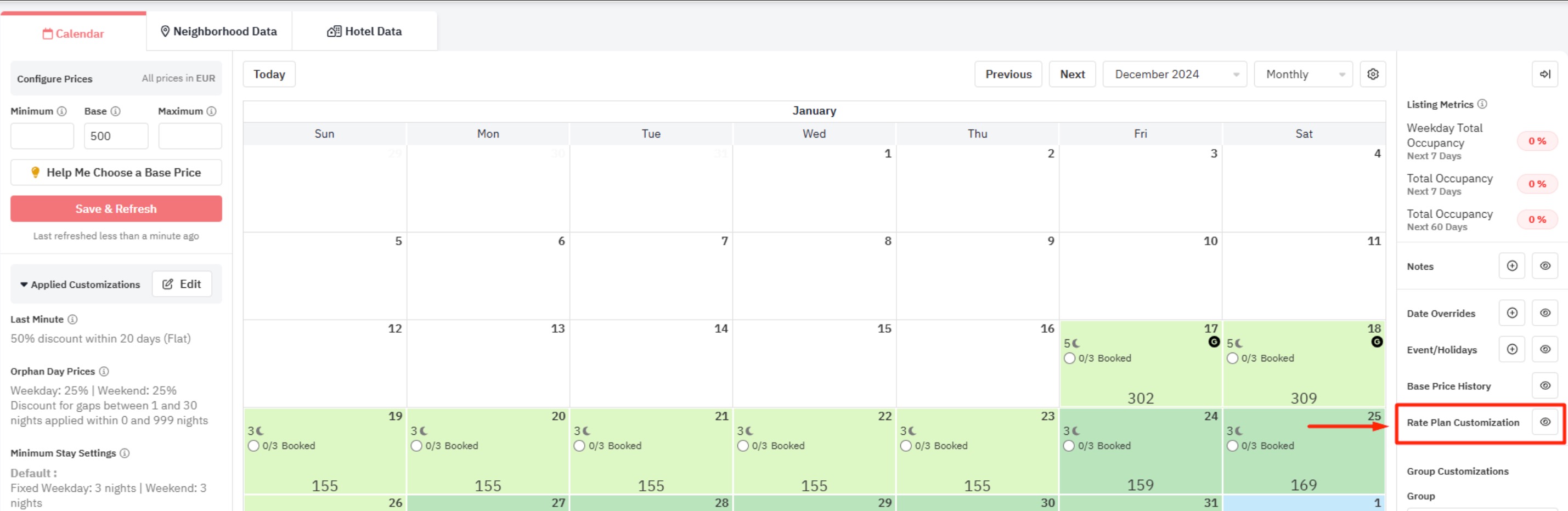Select the January 20 booking radio button
The width and height of the screenshot is (1568, 511).
click(416, 446)
